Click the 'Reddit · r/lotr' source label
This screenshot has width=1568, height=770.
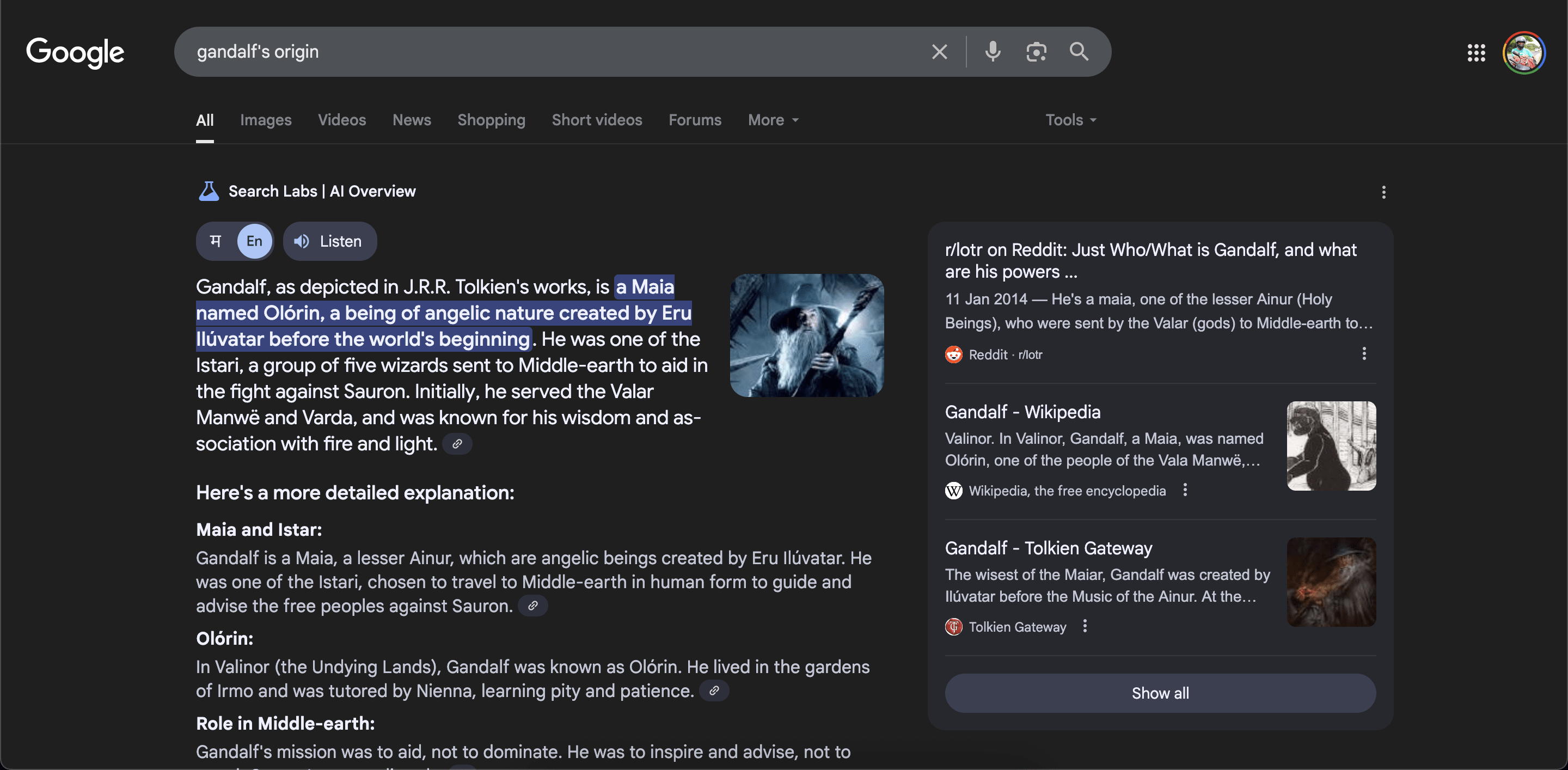tap(1006, 355)
